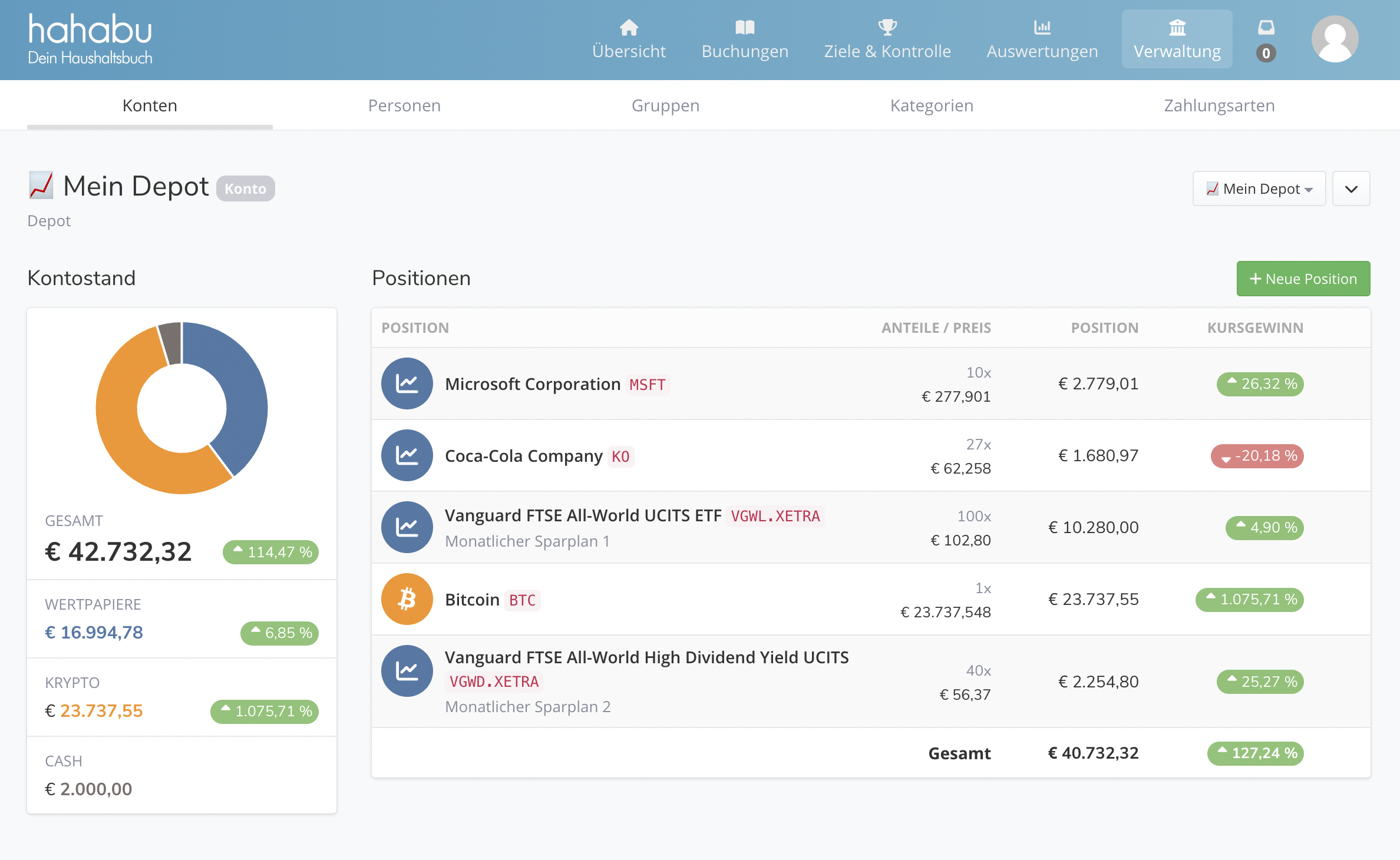This screenshot has height=860, width=1400.
Task: Switch to the Kategorien tab
Action: coord(932,105)
